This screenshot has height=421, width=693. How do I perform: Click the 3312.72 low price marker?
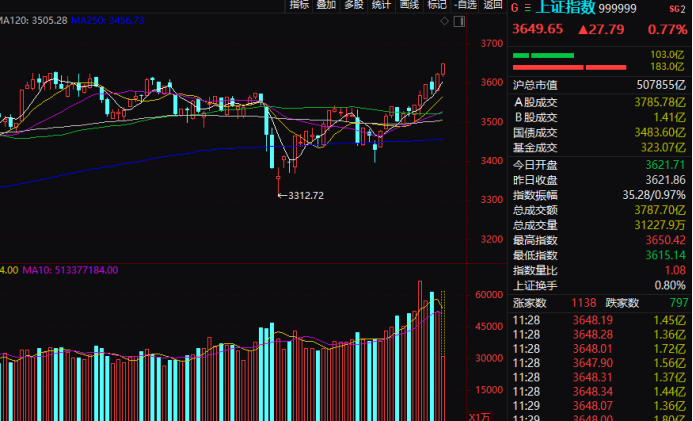click(x=304, y=195)
